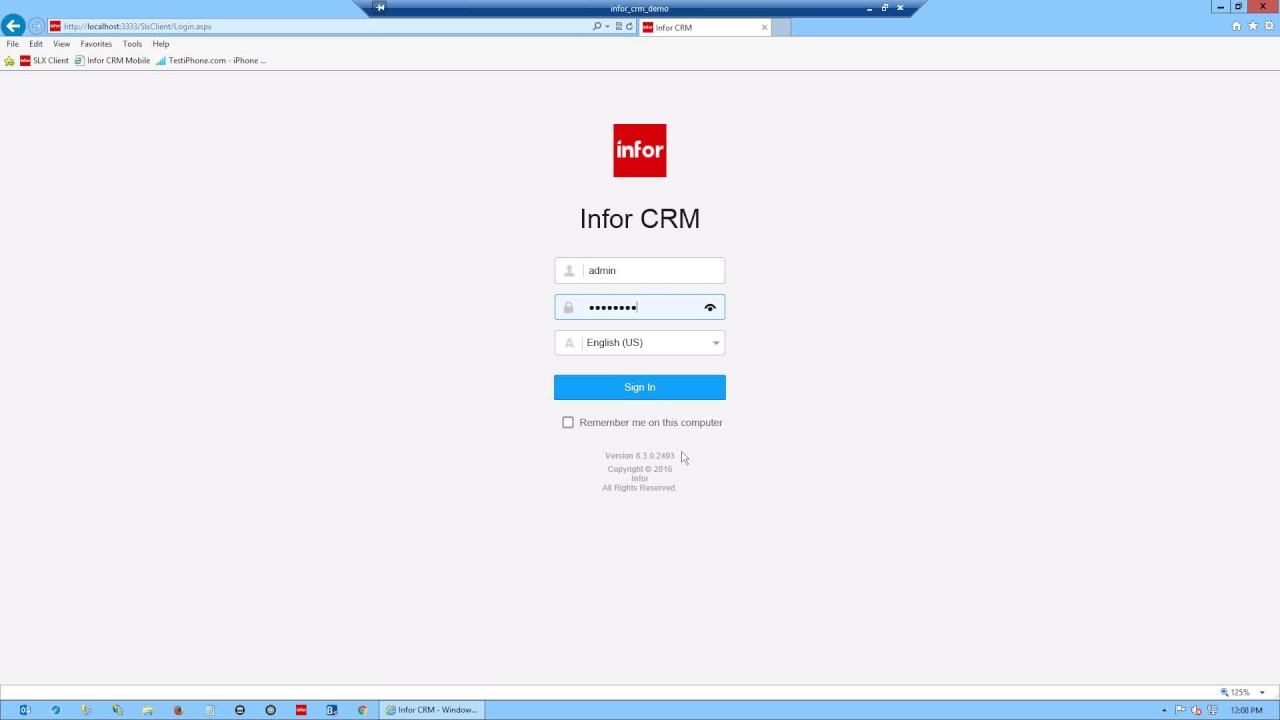Open address bar search dropdown arrow

(x=607, y=26)
